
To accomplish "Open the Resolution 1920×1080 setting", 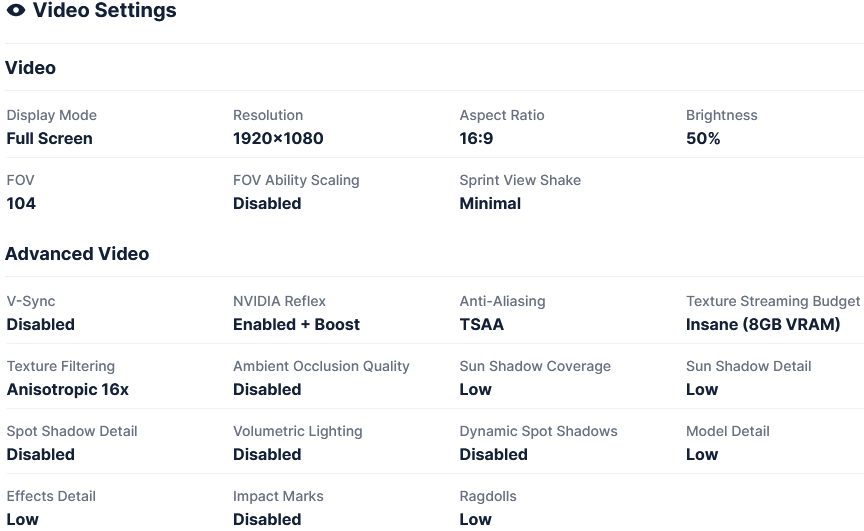I will point(278,138).
